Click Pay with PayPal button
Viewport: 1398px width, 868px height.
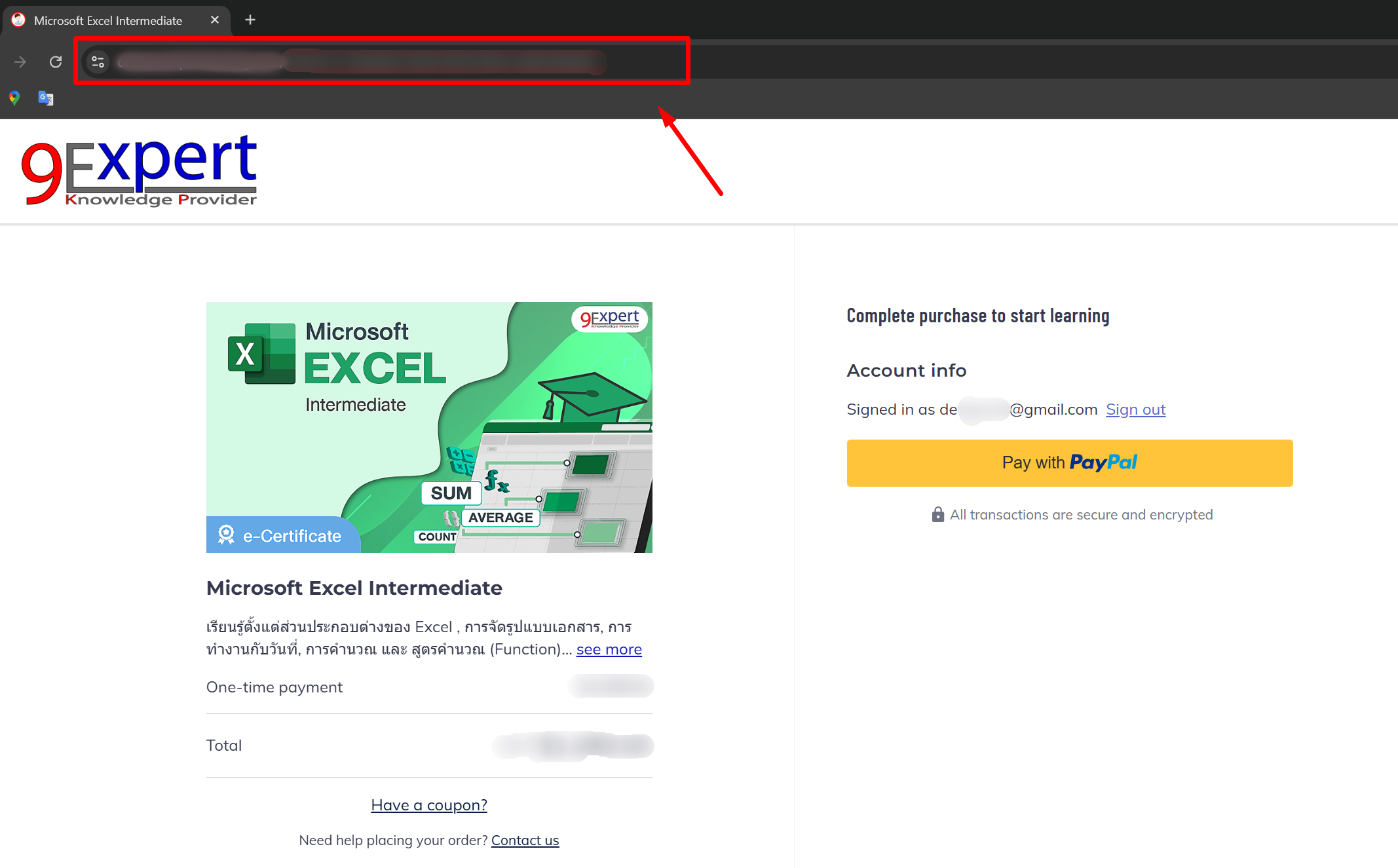click(1070, 463)
